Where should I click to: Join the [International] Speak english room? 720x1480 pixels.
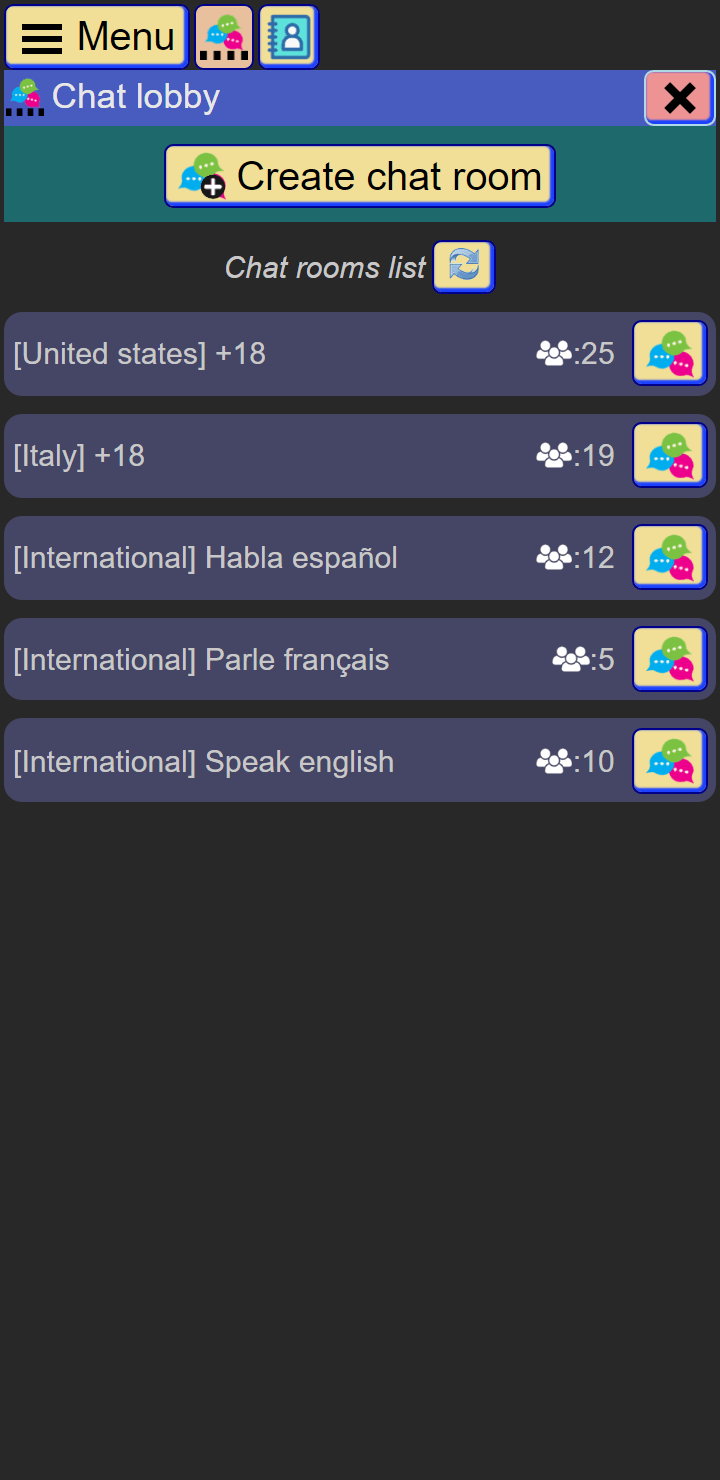pos(669,761)
